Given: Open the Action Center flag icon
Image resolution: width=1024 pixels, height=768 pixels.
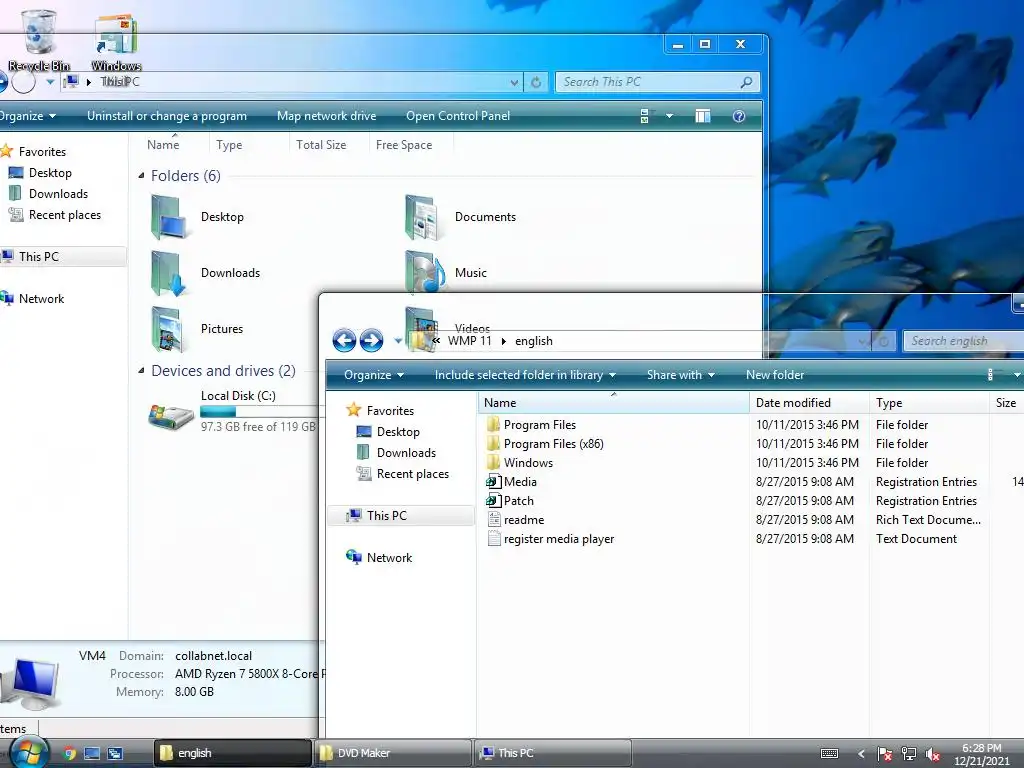Looking at the screenshot, I should 884,754.
